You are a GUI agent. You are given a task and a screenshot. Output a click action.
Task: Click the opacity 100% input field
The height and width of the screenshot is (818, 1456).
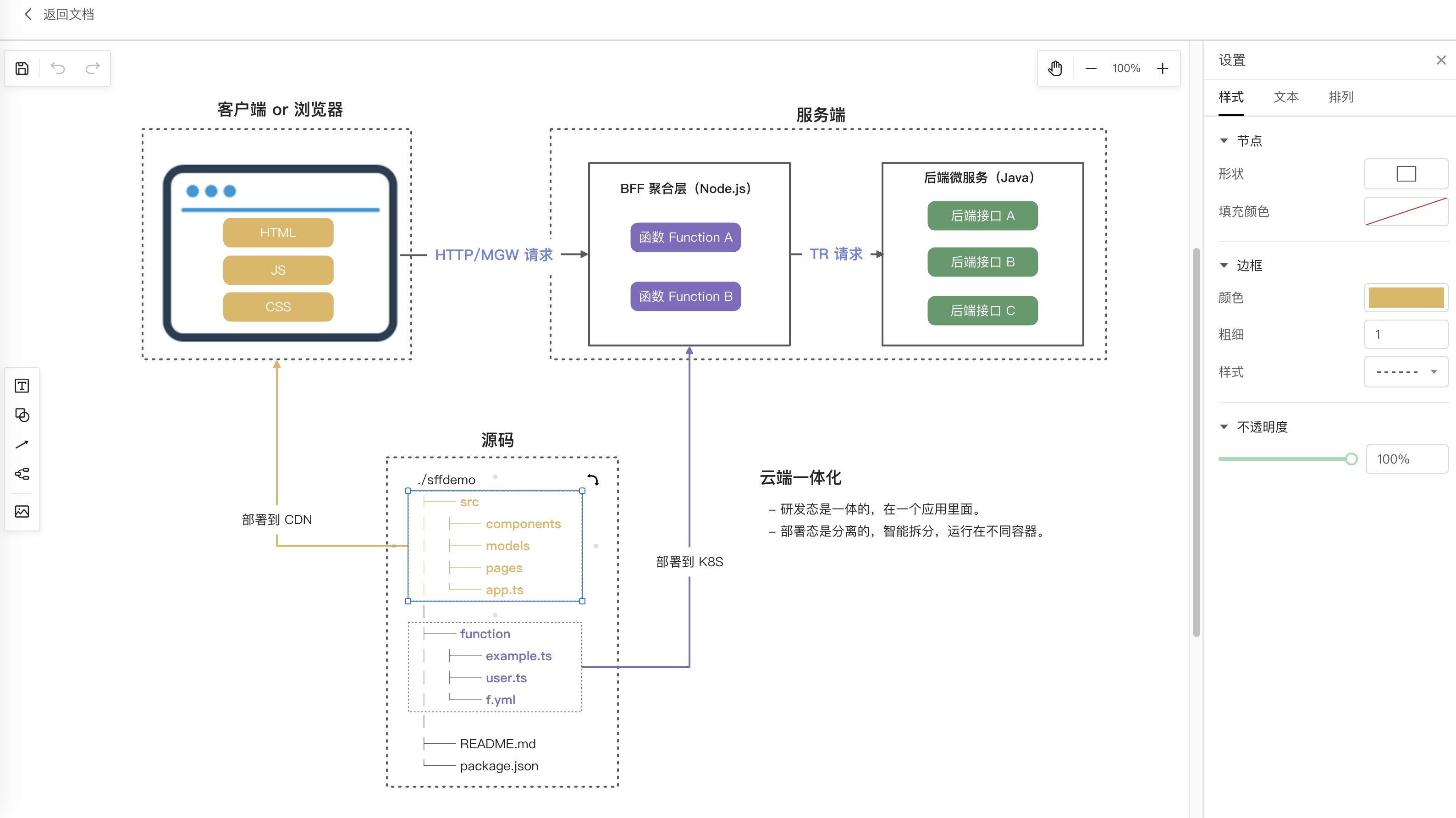coord(1406,459)
